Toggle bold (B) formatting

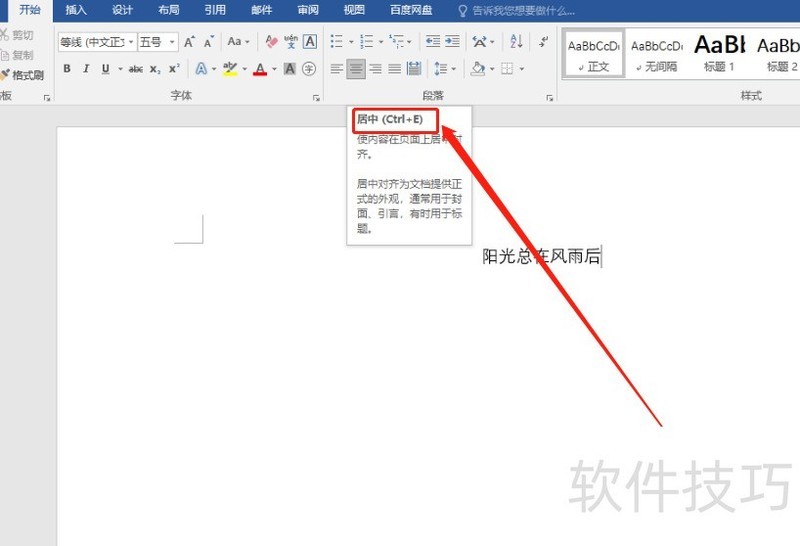[x=67, y=68]
